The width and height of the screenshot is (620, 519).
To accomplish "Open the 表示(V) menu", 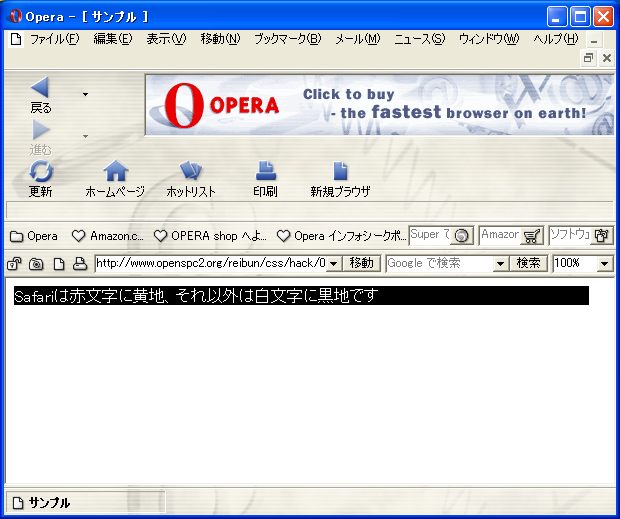I will pos(166,39).
